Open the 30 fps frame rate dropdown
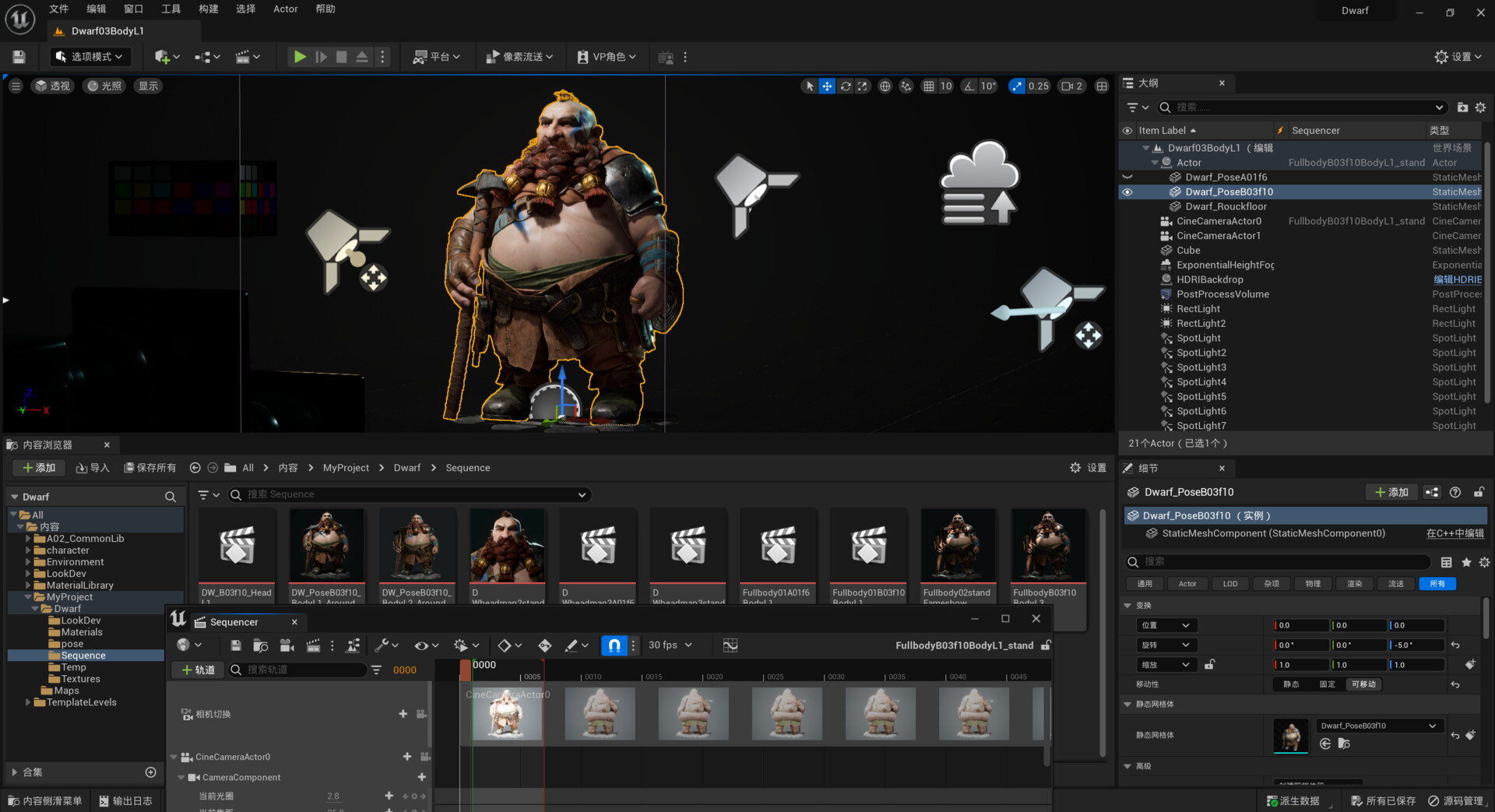This screenshot has width=1495, height=812. (670, 645)
